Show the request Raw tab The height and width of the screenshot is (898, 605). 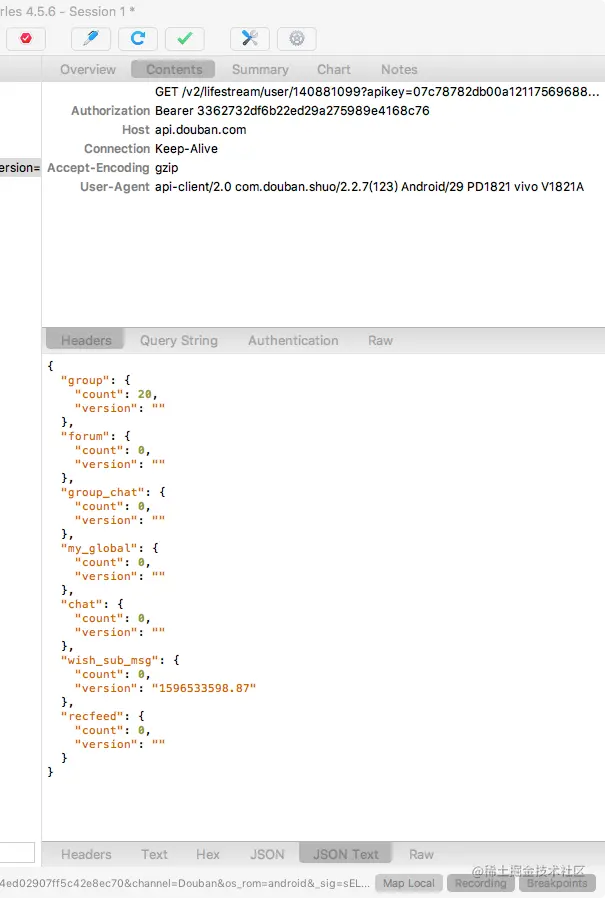(380, 340)
